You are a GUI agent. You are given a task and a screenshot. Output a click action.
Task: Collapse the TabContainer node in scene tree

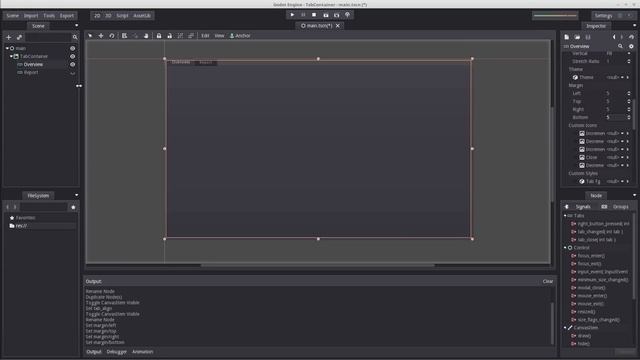(11, 56)
